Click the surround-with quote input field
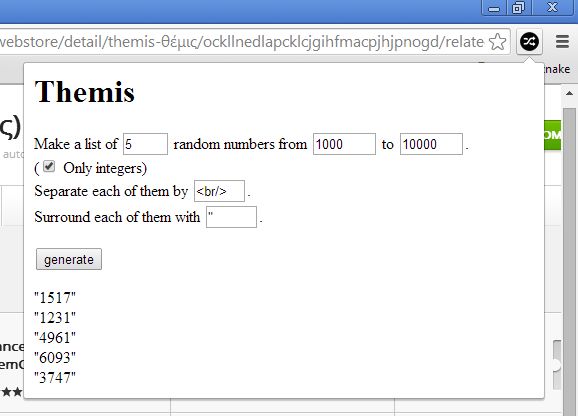 click(231, 217)
